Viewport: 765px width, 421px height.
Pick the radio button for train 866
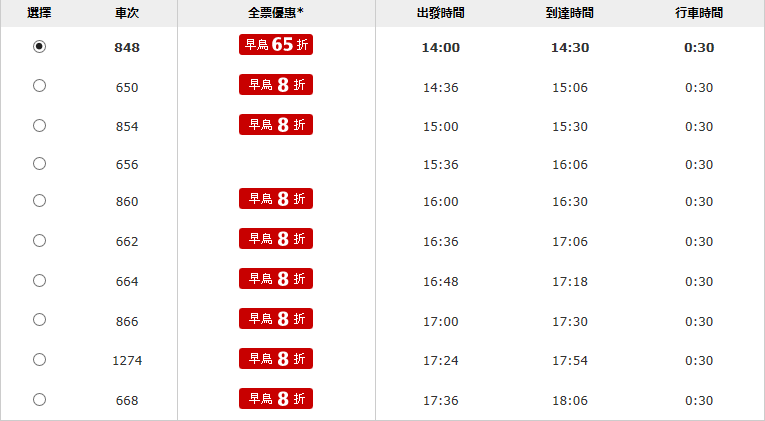pos(39,320)
